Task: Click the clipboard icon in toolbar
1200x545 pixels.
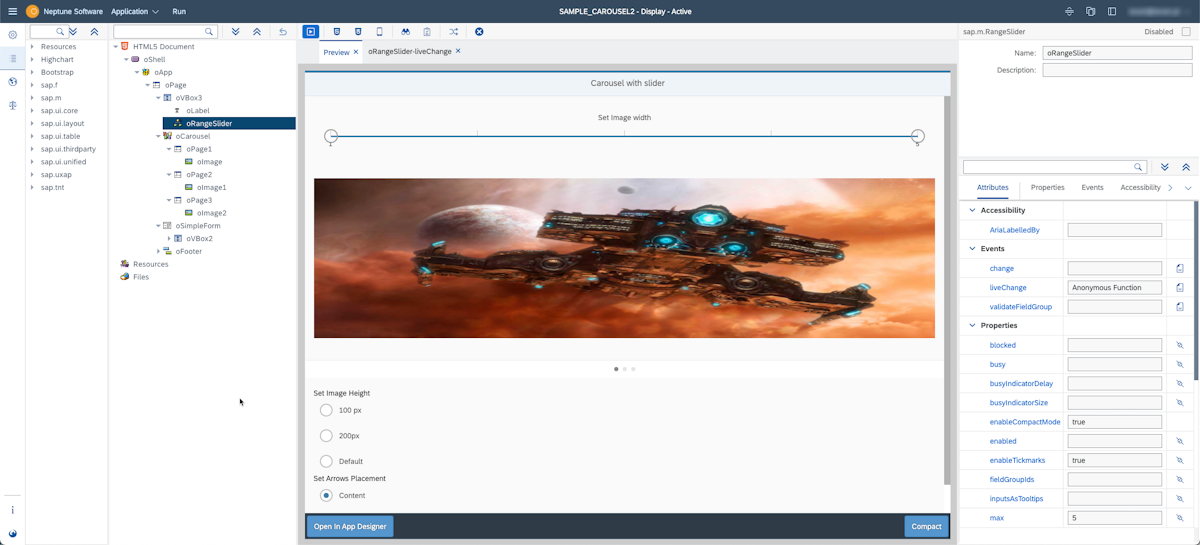Action: pos(427,32)
